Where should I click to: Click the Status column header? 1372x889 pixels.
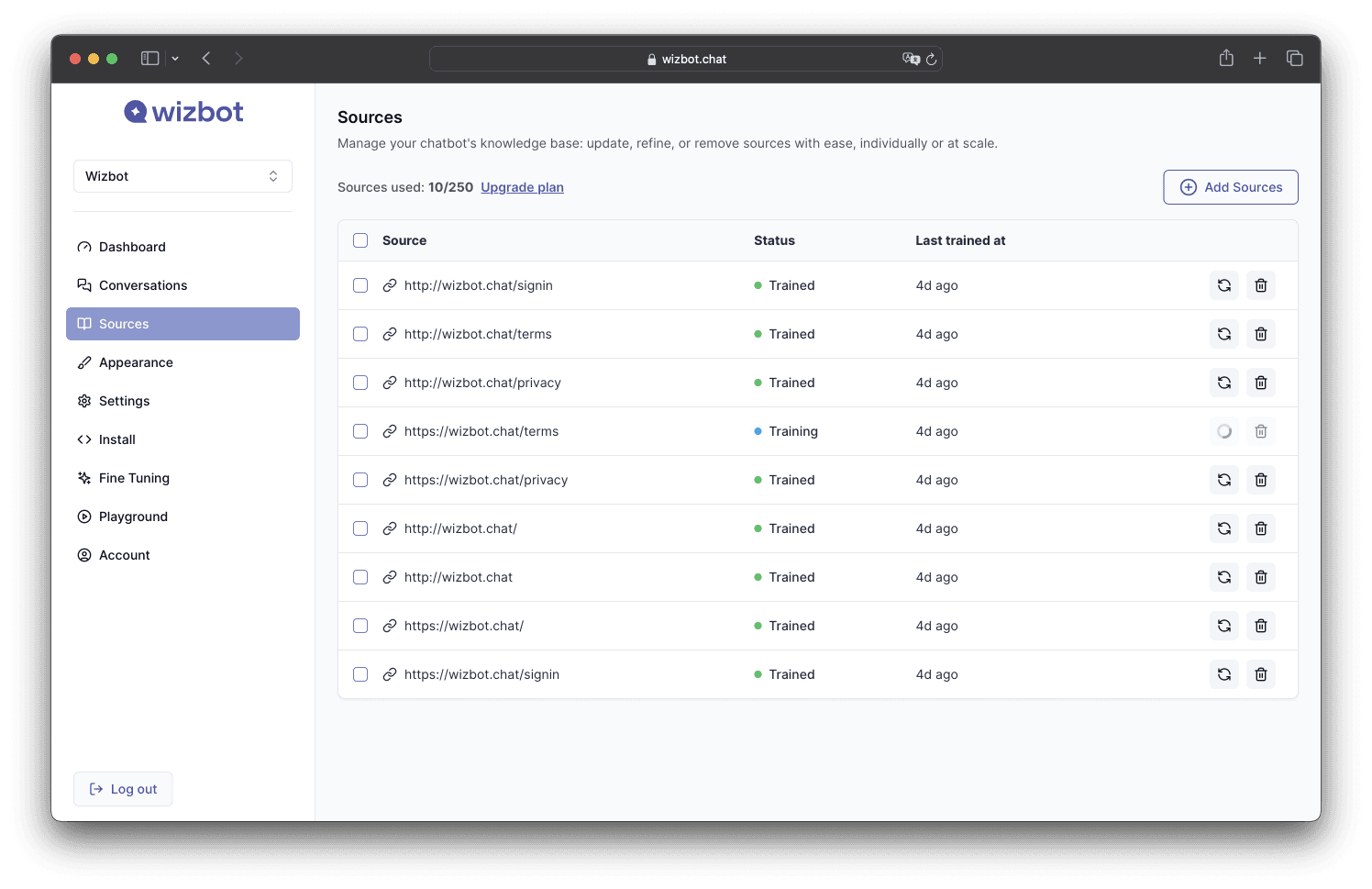pos(774,240)
